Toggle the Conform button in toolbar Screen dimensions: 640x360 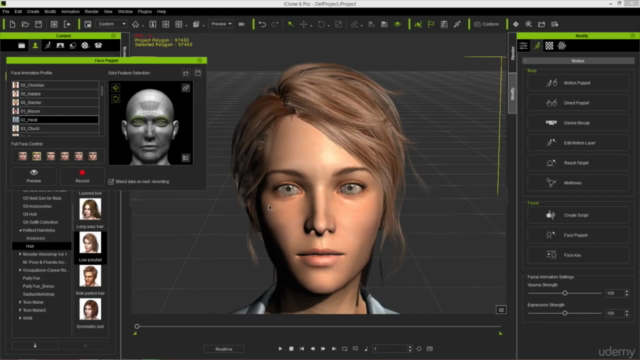487,24
